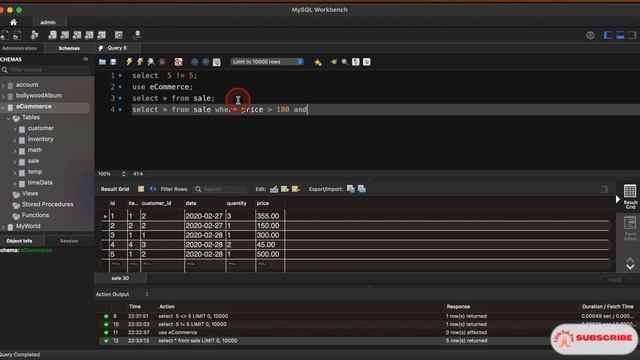Stop query execution icon

162,62
